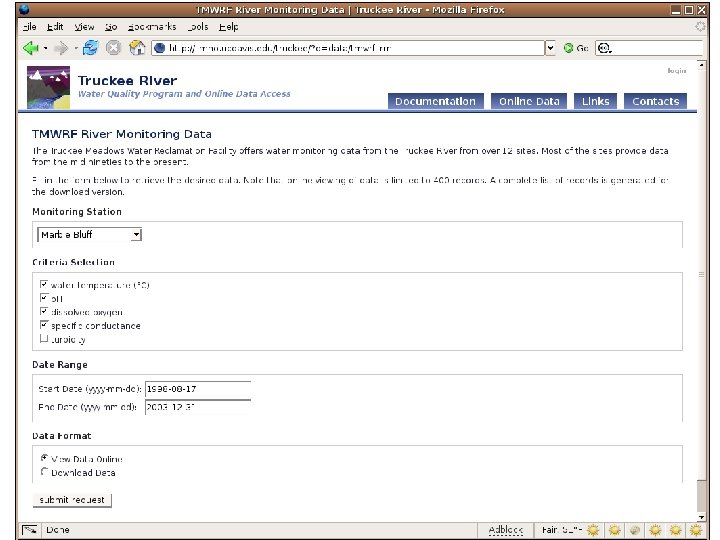The image size is (720, 540).
Task: Uncheck the pH checkbox
Action: pyautogui.click(x=44, y=298)
